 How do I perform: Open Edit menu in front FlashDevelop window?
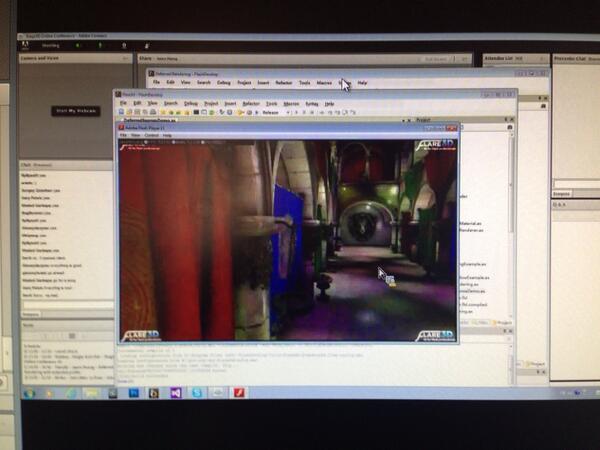(137, 103)
